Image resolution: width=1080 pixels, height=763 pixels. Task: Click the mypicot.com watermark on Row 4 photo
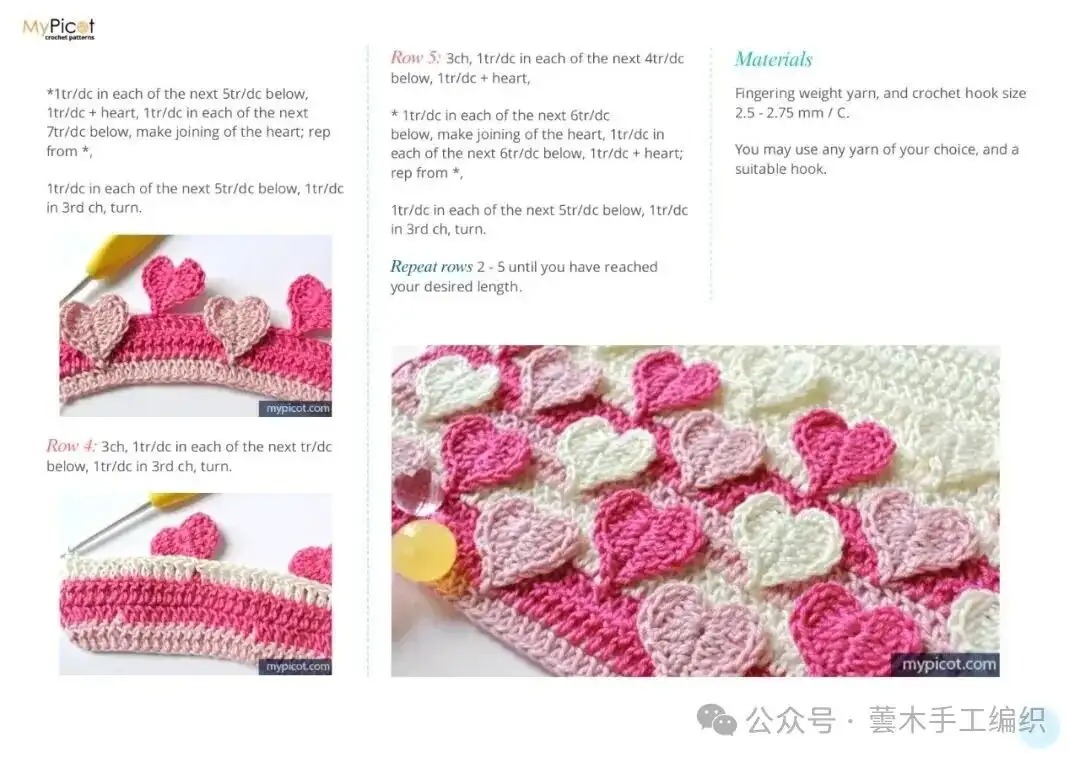click(298, 665)
